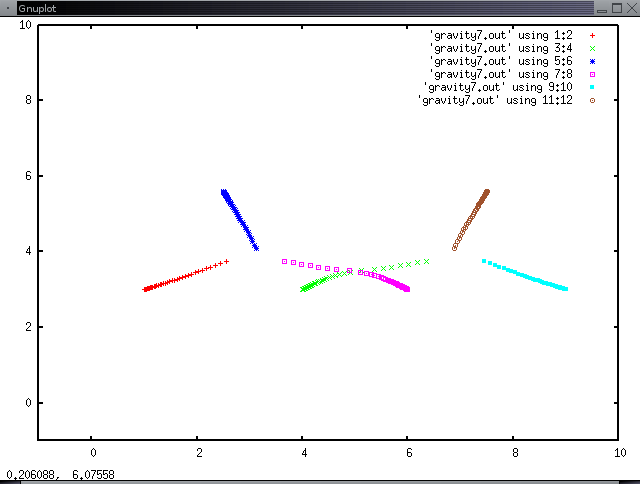Click the x-axis label 4
The height and width of the screenshot is (484, 640).
304,453
